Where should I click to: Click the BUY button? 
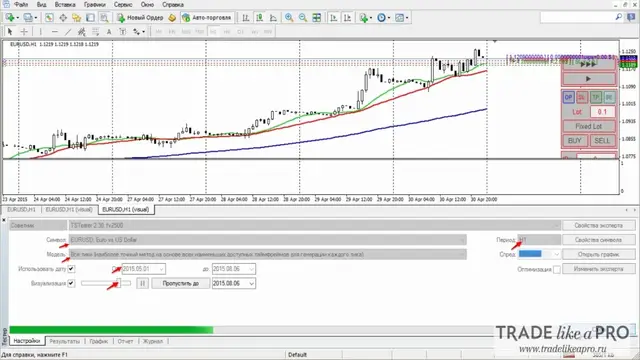575,140
